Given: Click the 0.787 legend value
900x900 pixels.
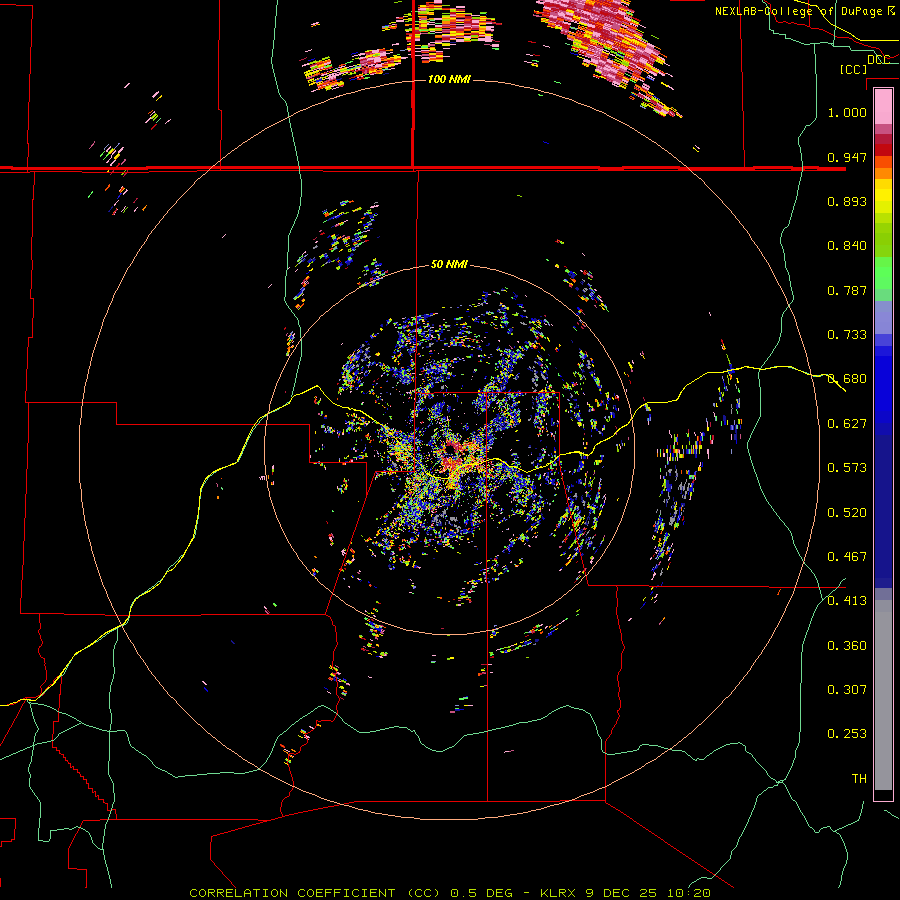Looking at the screenshot, I should [847, 290].
